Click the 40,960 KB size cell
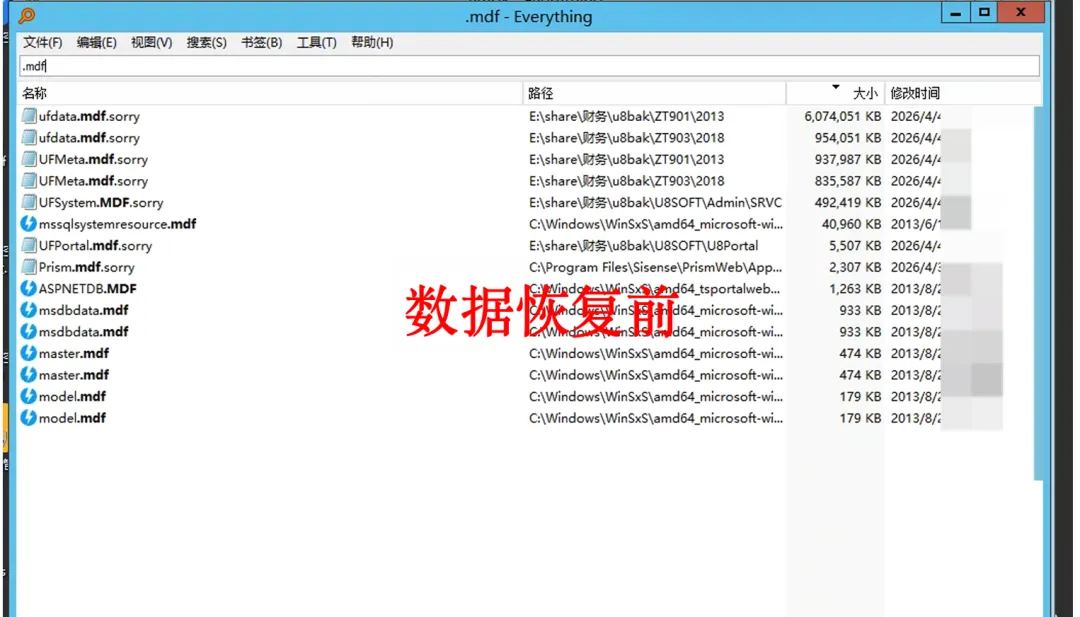This screenshot has width=1080, height=617. tap(851, 224)
